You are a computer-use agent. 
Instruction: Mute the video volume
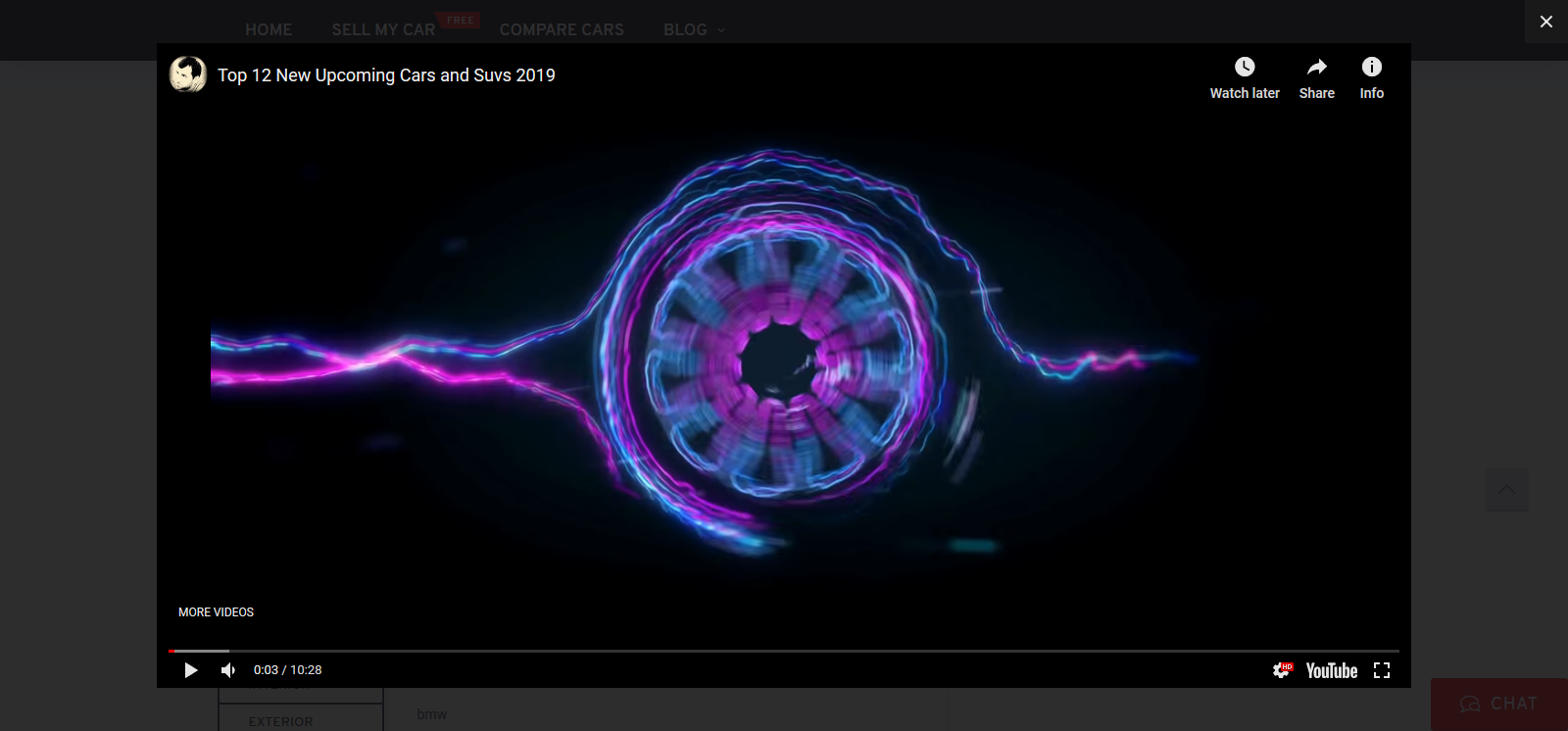coord(228,670)
